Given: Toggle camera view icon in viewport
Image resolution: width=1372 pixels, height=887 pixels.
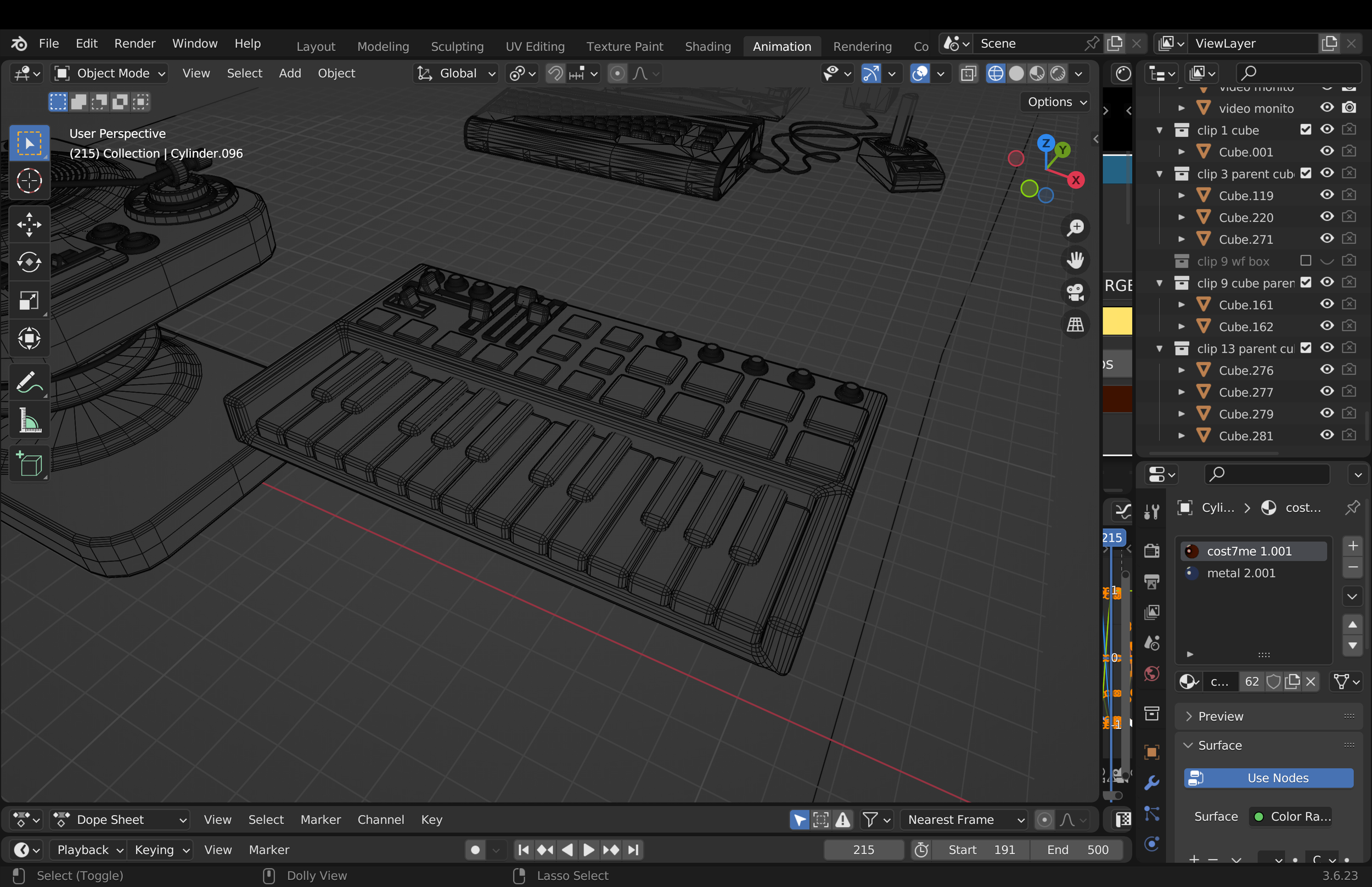Looking at the screenshot, I should coord(1075,292).
